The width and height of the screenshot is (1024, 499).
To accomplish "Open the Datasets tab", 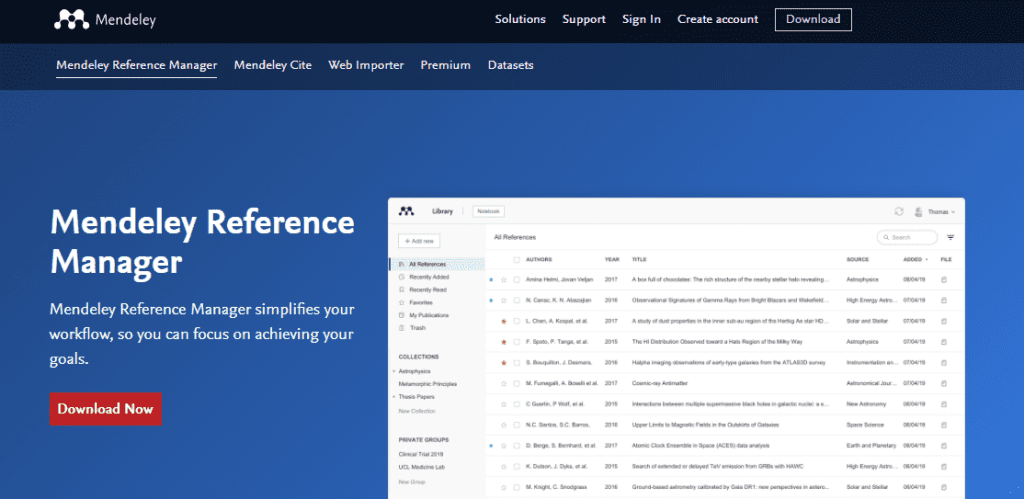I will tap(511, 65).
